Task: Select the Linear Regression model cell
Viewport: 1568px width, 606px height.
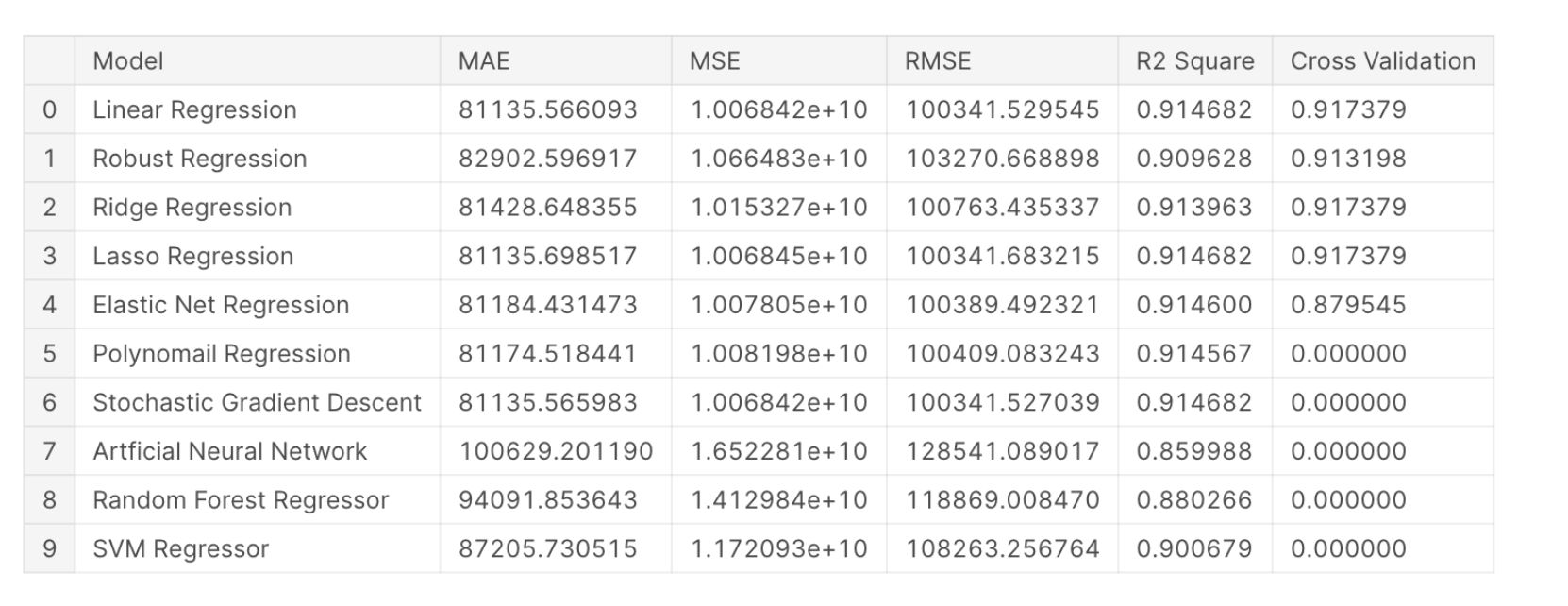Action: tap(194, 110)
